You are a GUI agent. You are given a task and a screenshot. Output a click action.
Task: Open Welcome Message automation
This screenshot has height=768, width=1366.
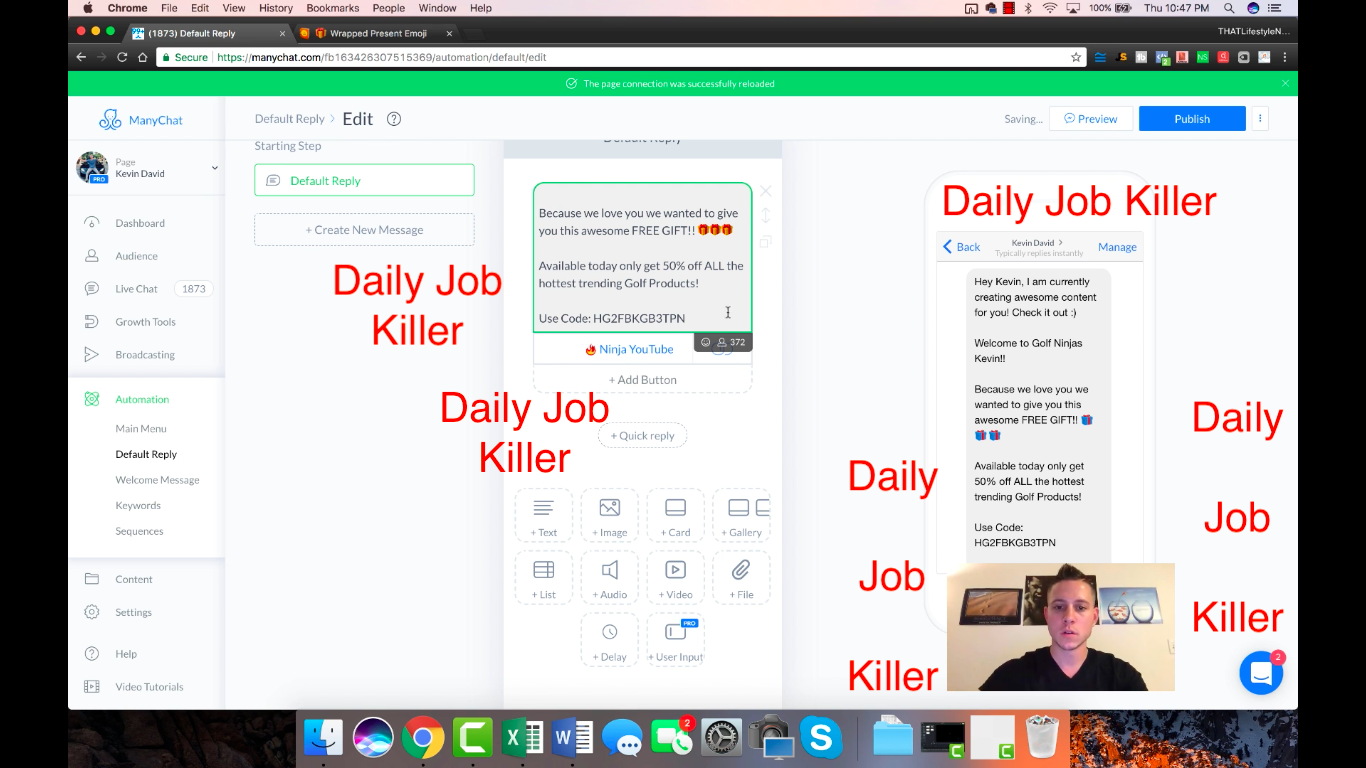(157, 480)
